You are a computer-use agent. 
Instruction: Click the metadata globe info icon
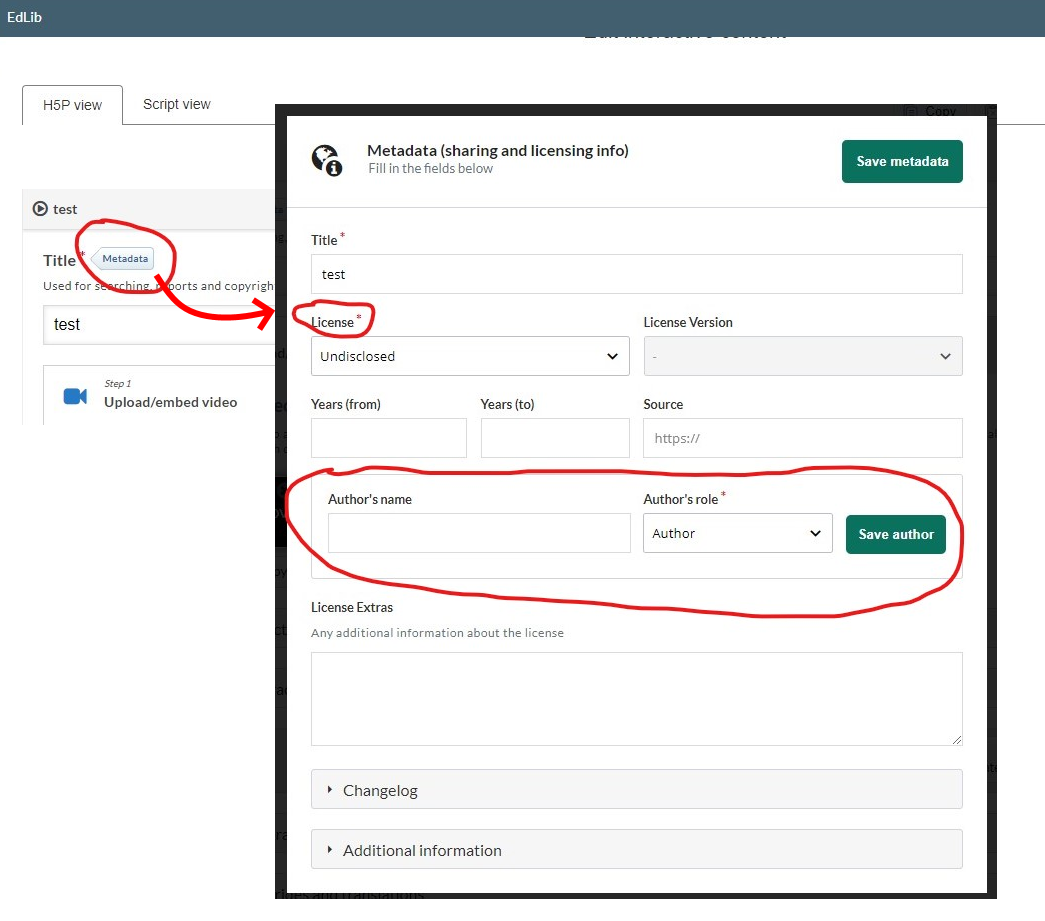[327, 160]
